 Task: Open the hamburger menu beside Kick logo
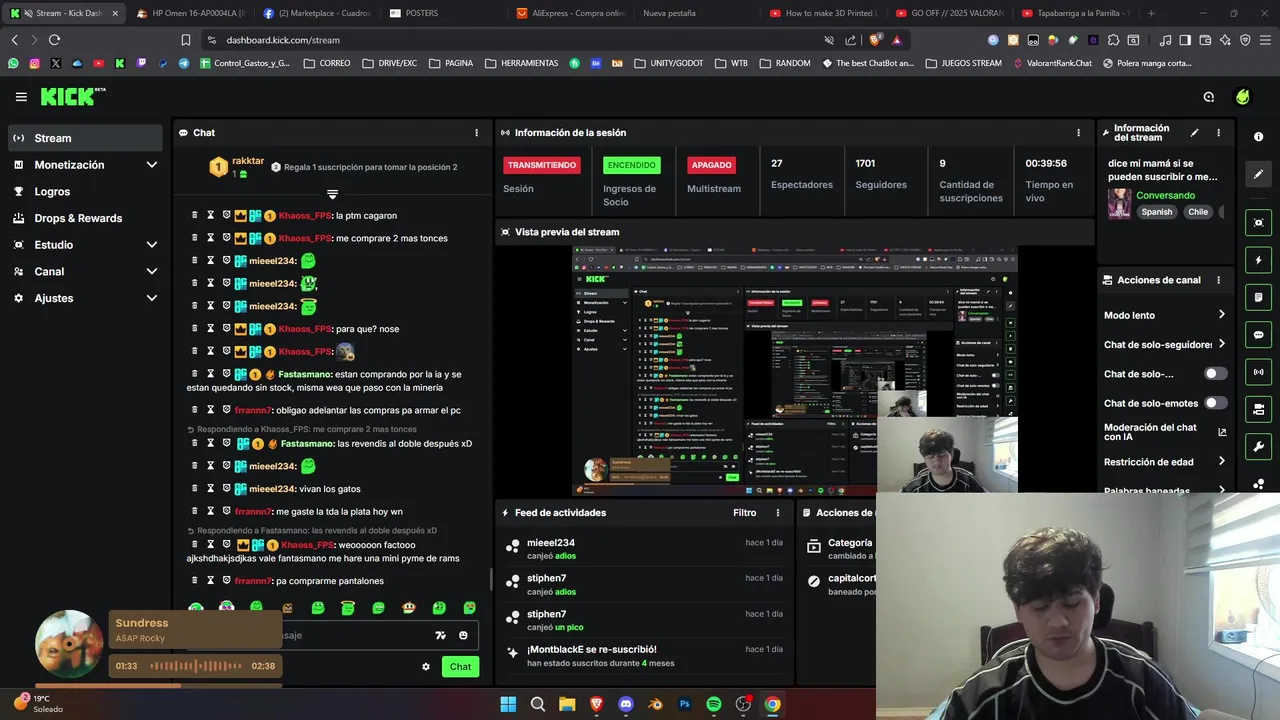pos(21,97)
